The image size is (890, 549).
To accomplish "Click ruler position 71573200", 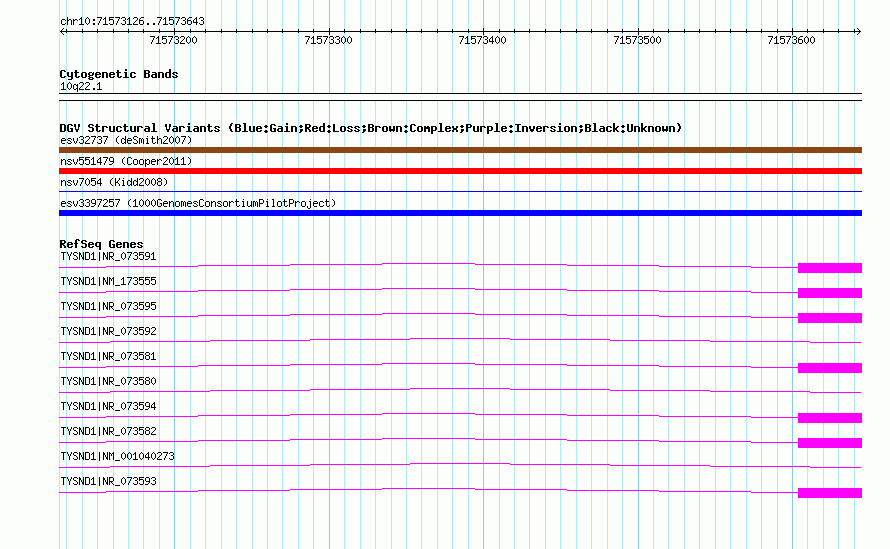I will tap(173, 40).
